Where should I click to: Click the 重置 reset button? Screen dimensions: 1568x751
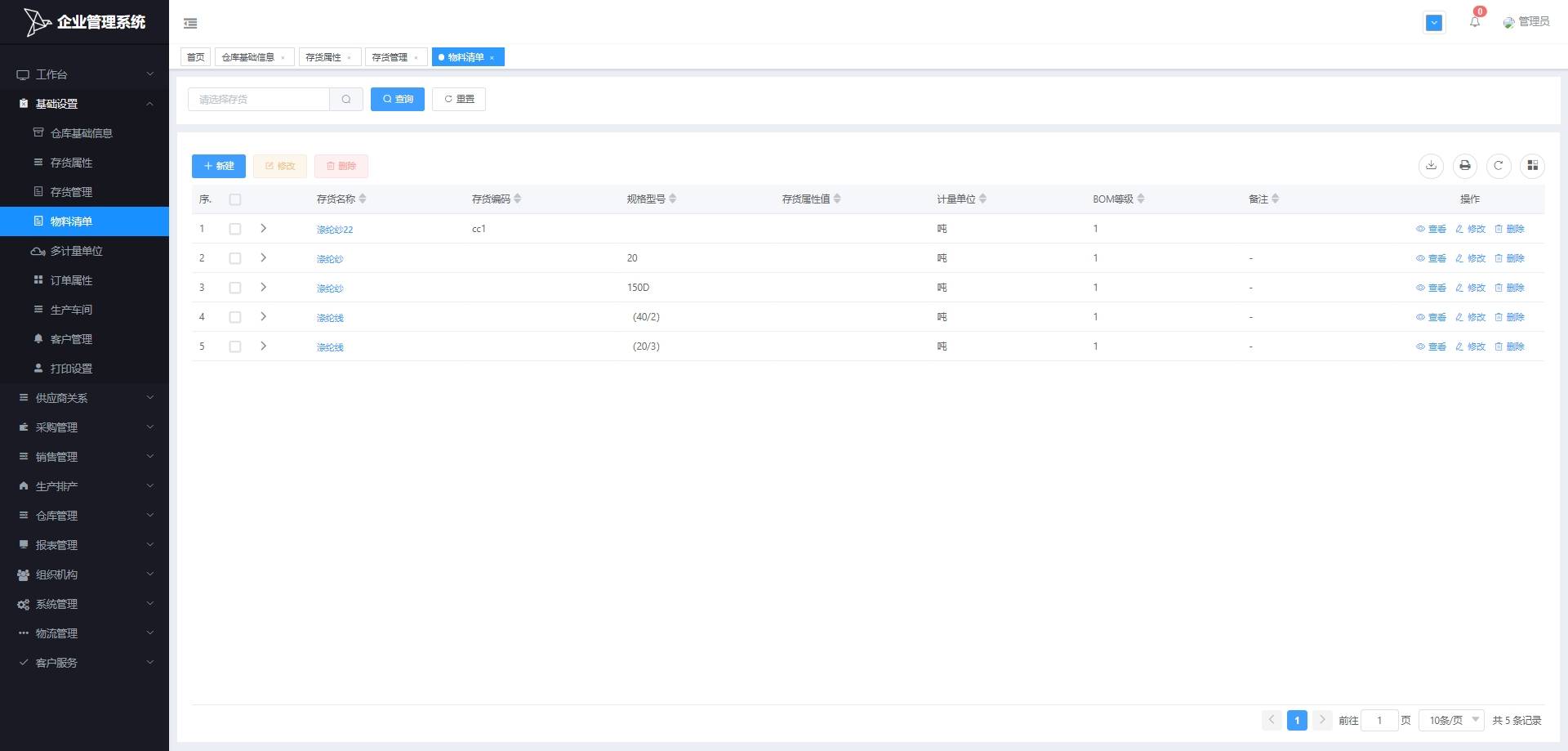pos(459,99)
